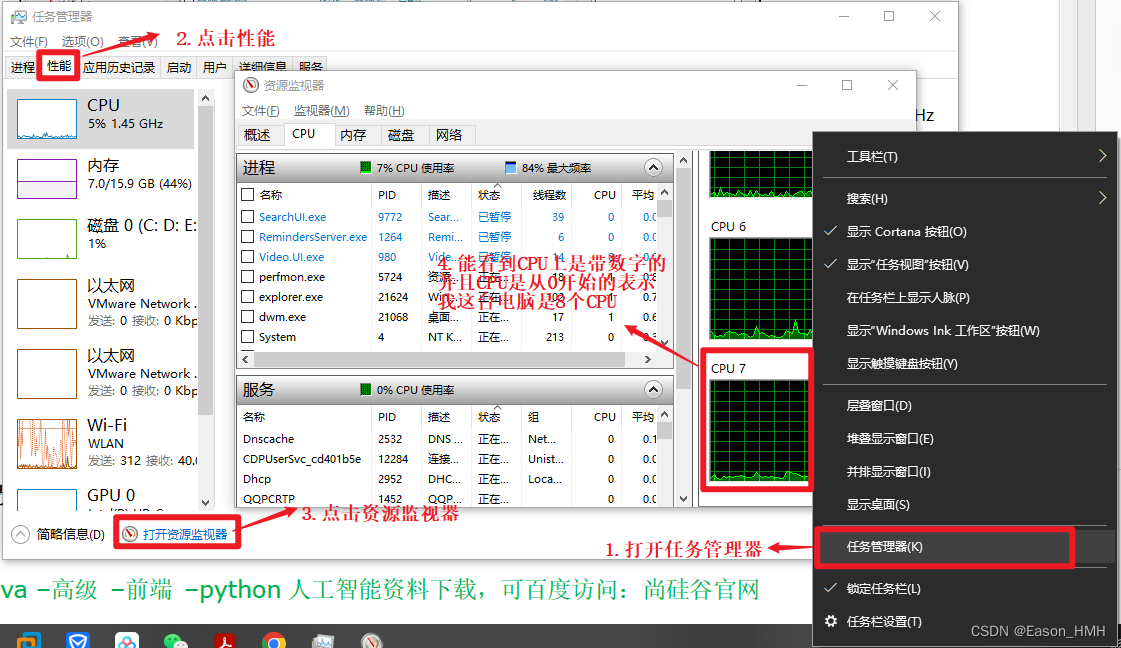
Task: Switch to the 性能 tab
Action: (59, 67)
